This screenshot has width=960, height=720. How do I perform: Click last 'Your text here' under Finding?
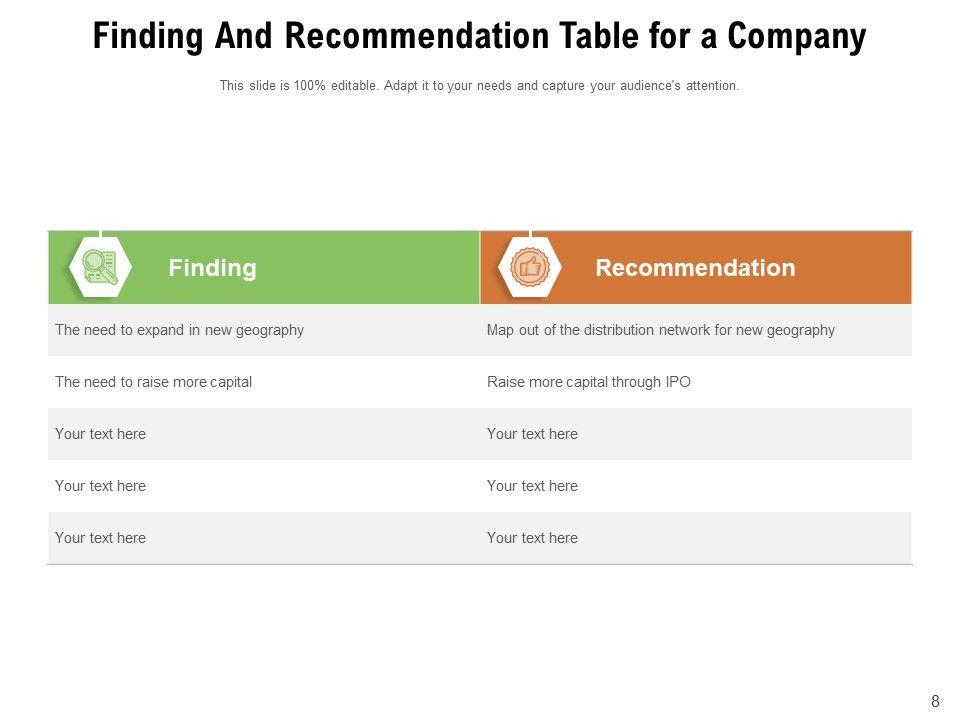(x=100, y=538)
